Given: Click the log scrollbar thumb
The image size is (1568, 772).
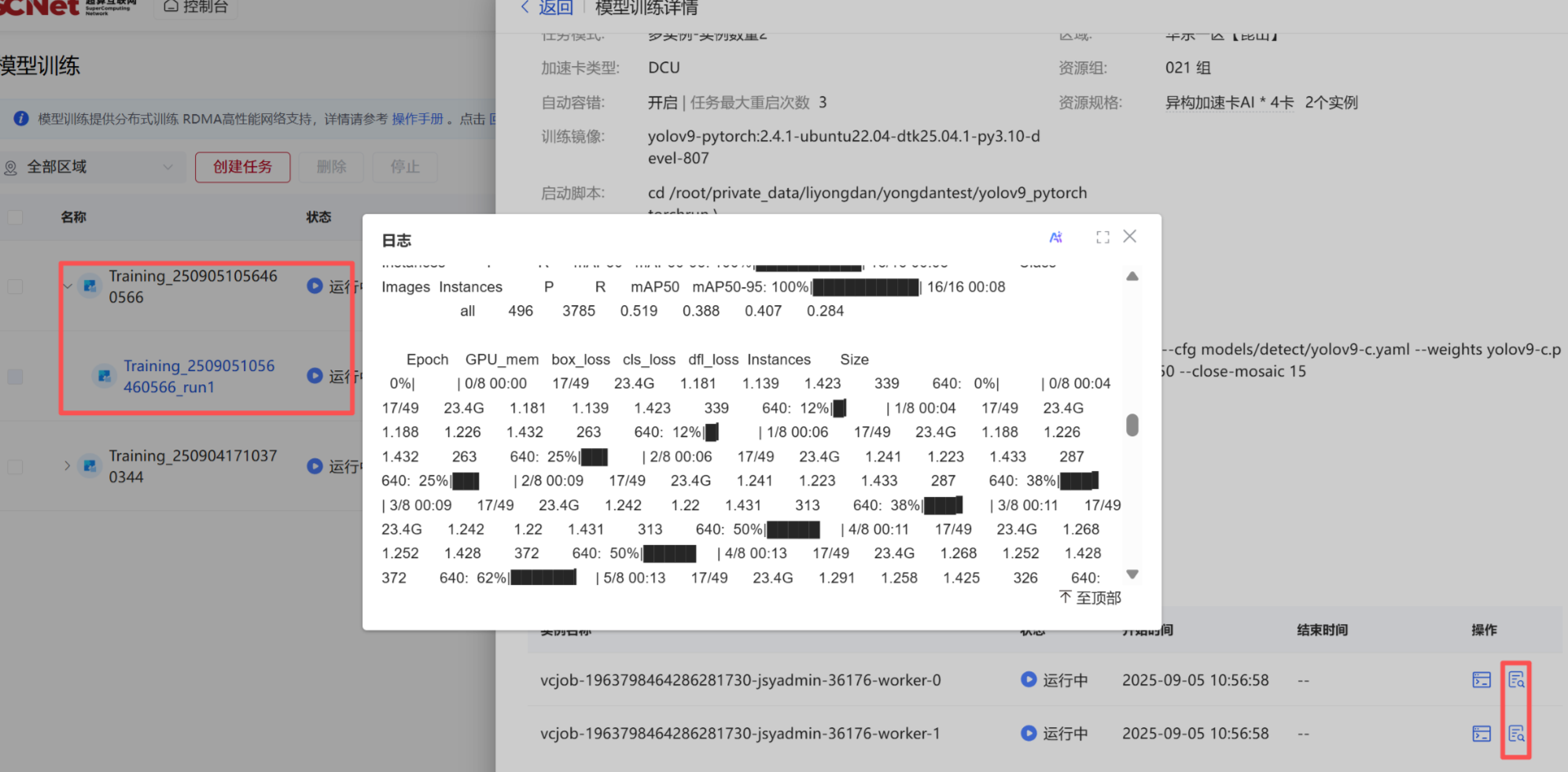Looking at the screenshot, I should pos(1132,425).
